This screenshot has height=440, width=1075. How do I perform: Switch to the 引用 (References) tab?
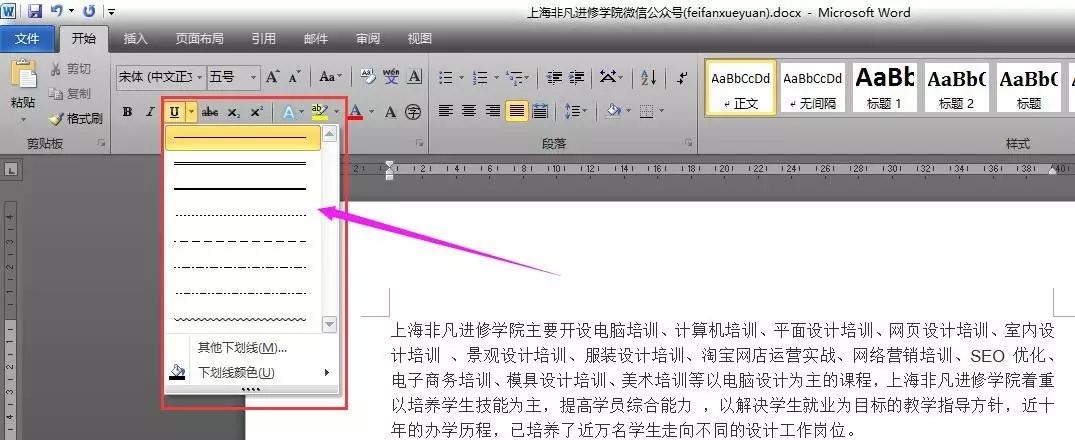tap(263, 39)
